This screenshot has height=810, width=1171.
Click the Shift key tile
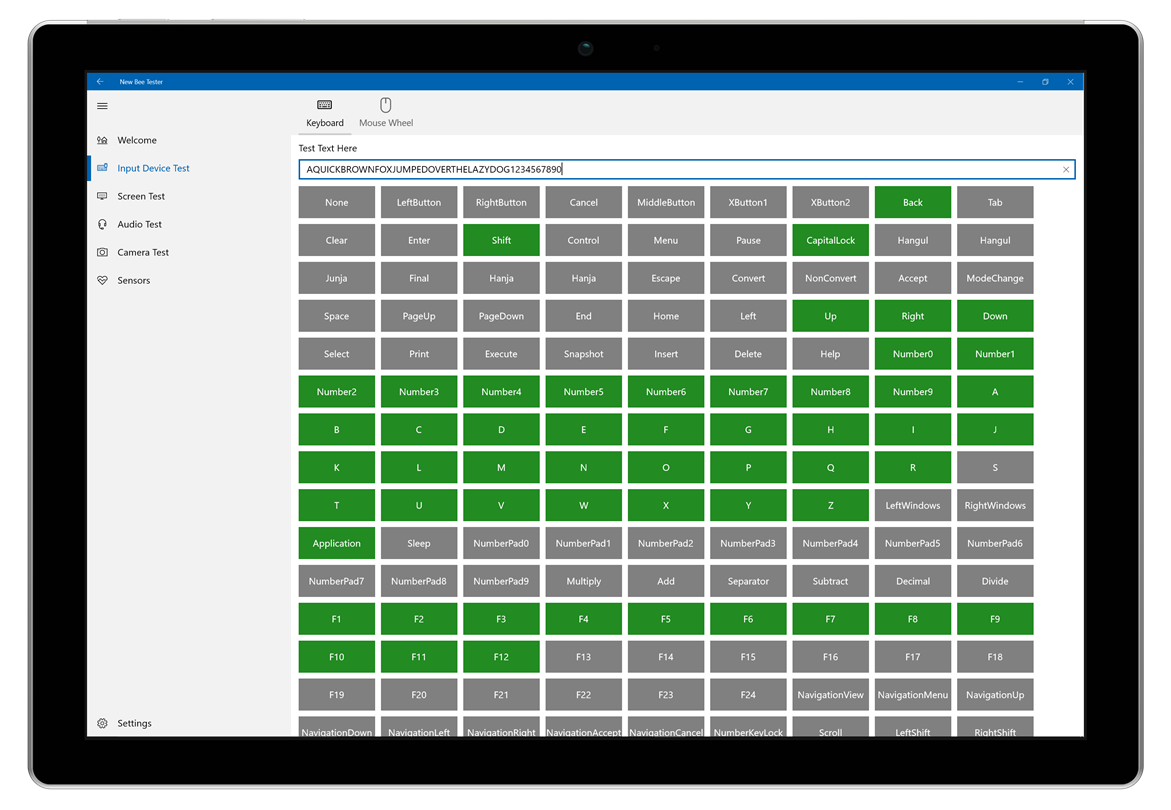(x=501, y=240)
